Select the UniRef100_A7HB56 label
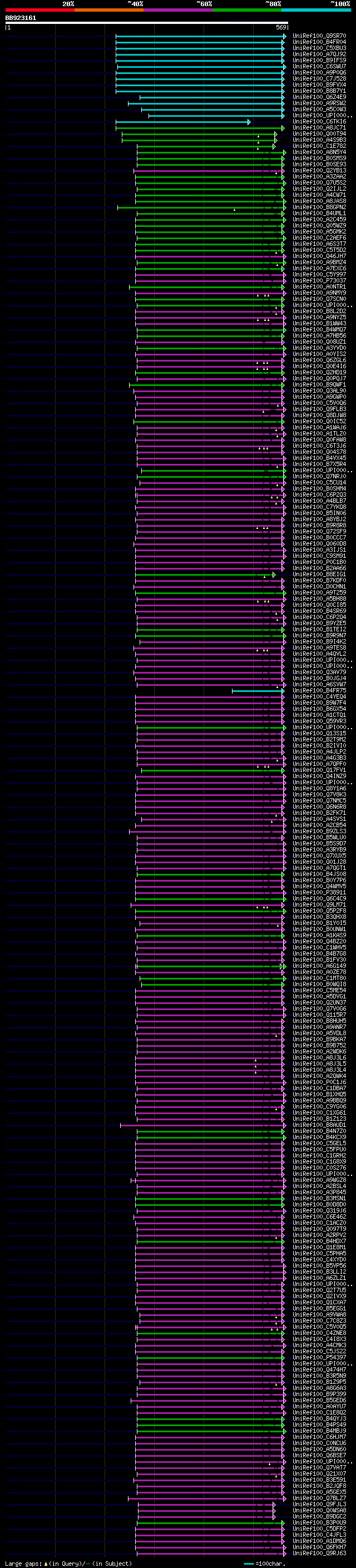The image size is (356, 1568). pyautogui.click(x=319, y=336)
